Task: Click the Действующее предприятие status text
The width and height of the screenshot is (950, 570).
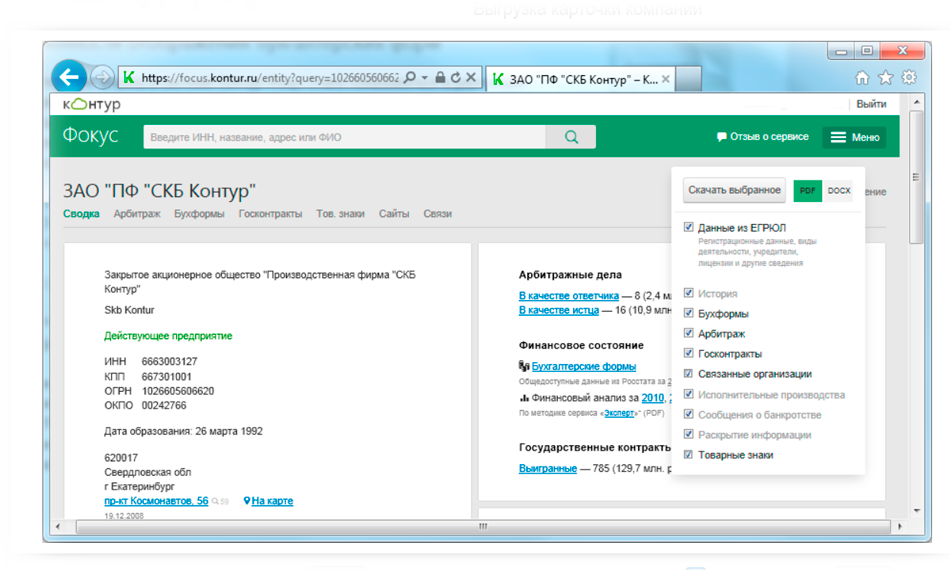Action: pos(168,336)
